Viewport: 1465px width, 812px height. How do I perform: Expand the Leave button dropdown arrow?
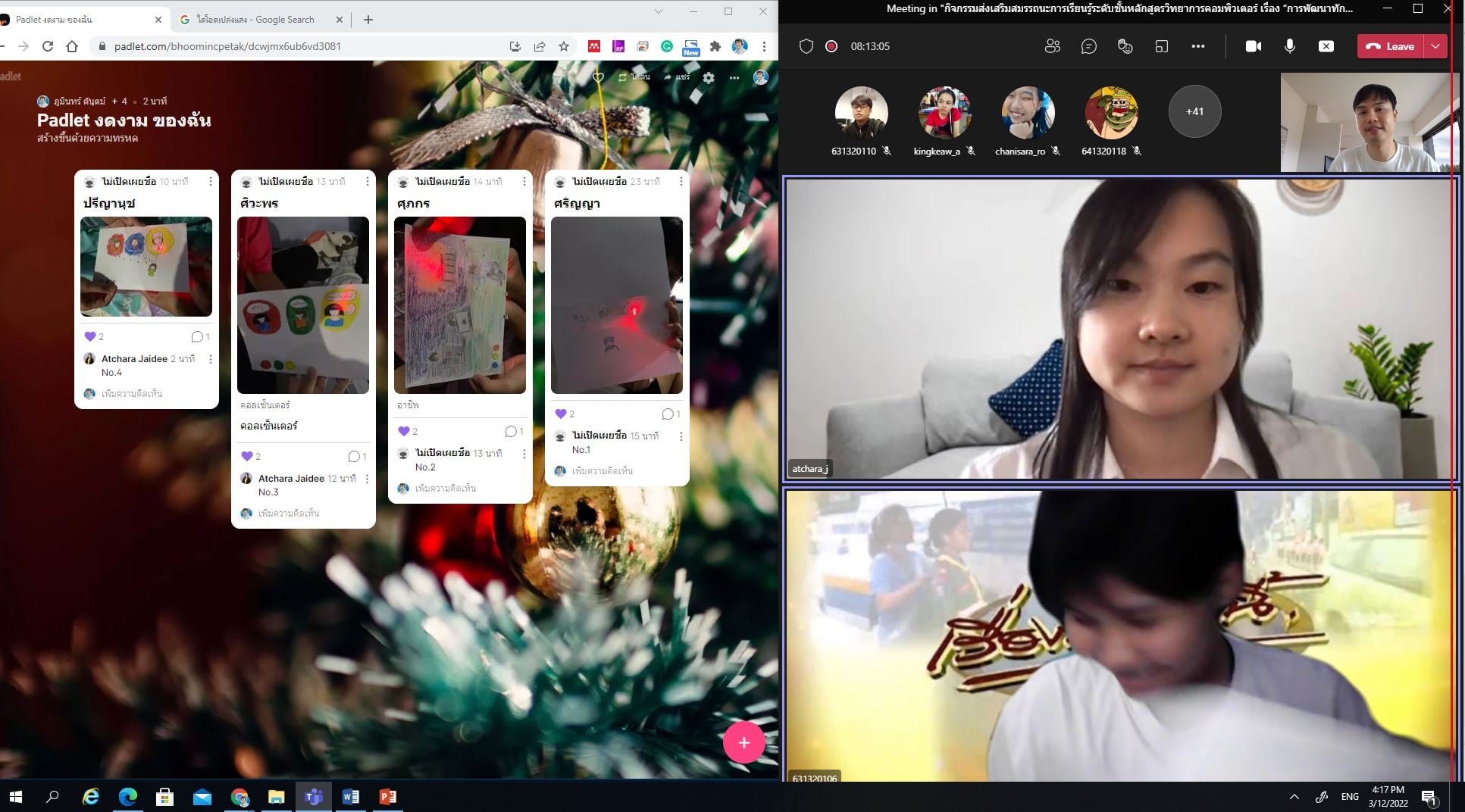pyautogui.click(x=1435, y=46)
